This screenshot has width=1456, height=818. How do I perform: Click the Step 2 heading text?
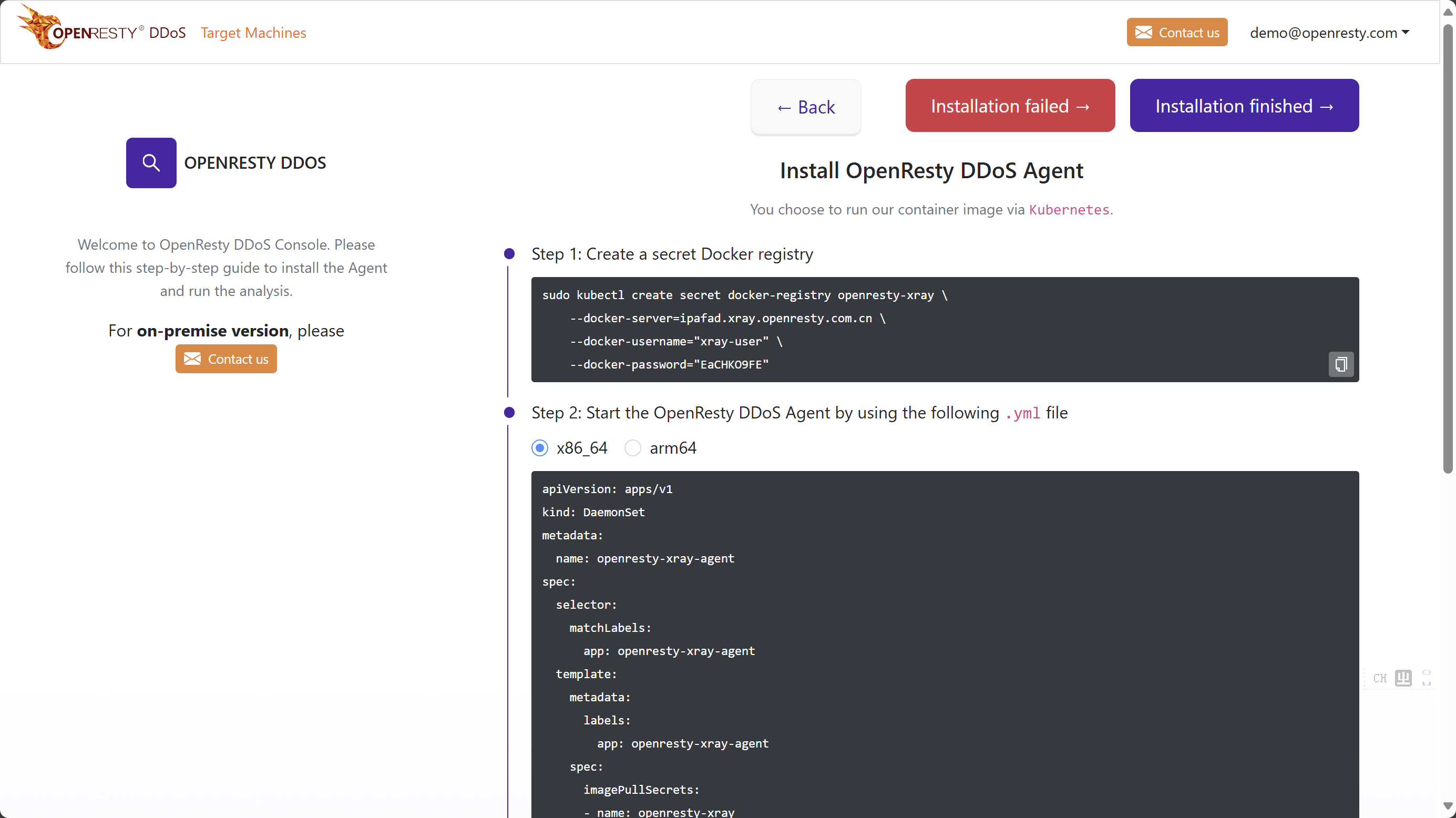point(799,413)
